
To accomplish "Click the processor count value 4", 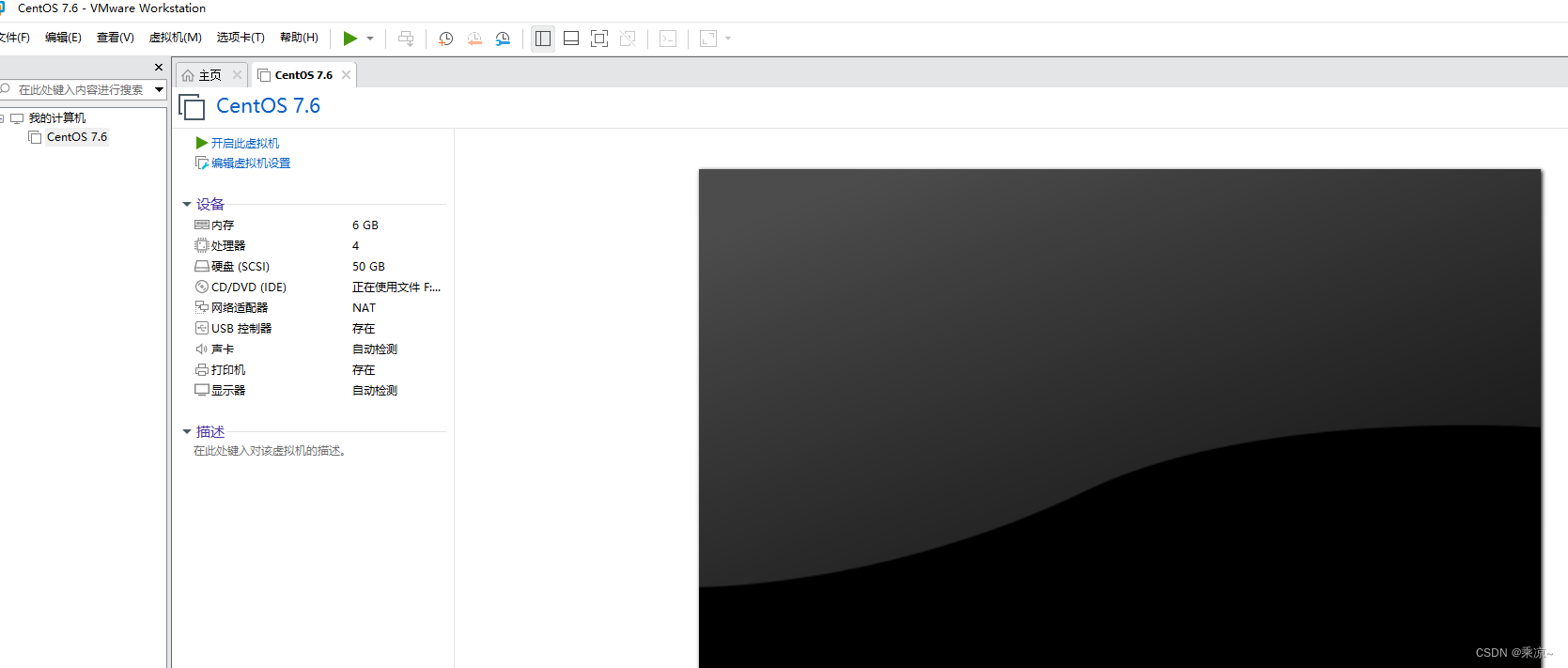I will point(355,246).
